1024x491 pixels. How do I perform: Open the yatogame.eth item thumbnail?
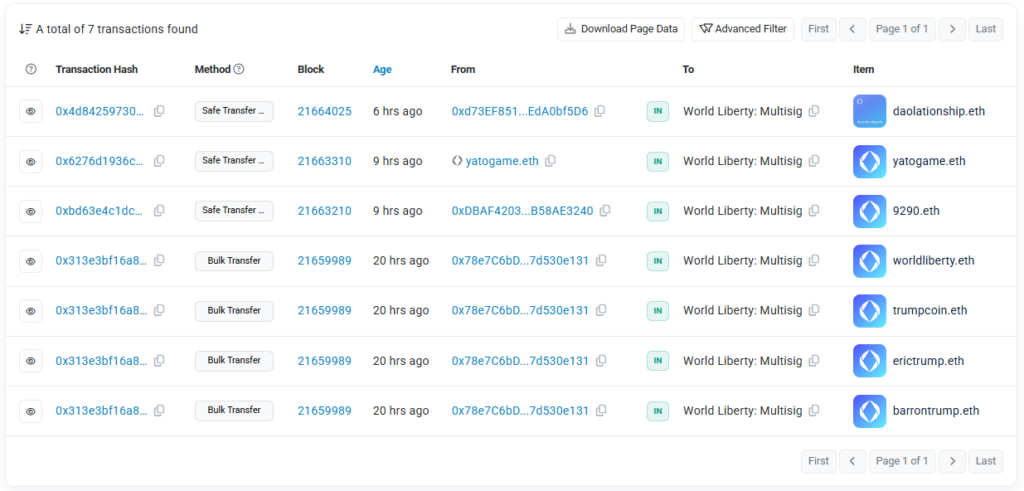click(x=869, y=161)
